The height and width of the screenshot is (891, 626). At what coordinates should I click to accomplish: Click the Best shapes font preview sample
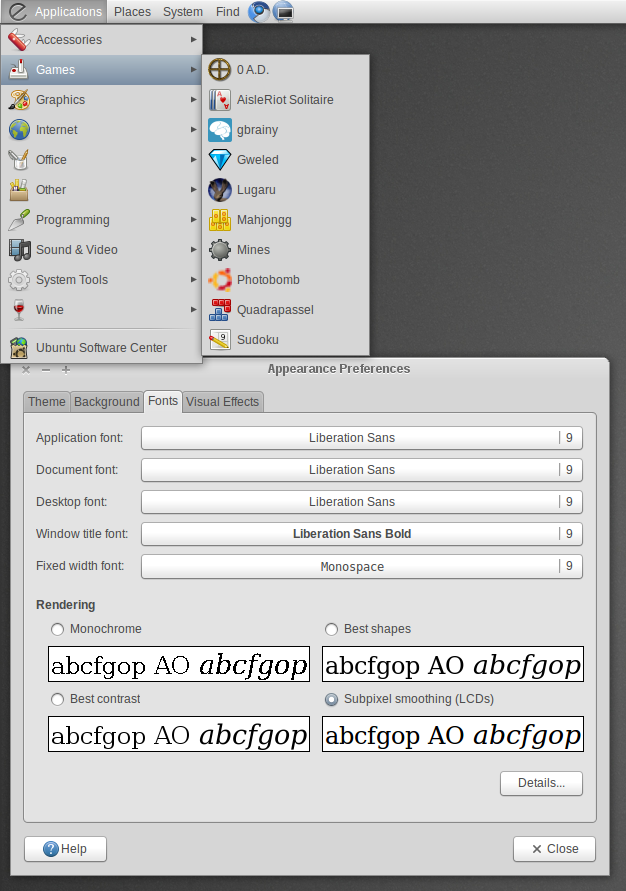pos(453,664)
